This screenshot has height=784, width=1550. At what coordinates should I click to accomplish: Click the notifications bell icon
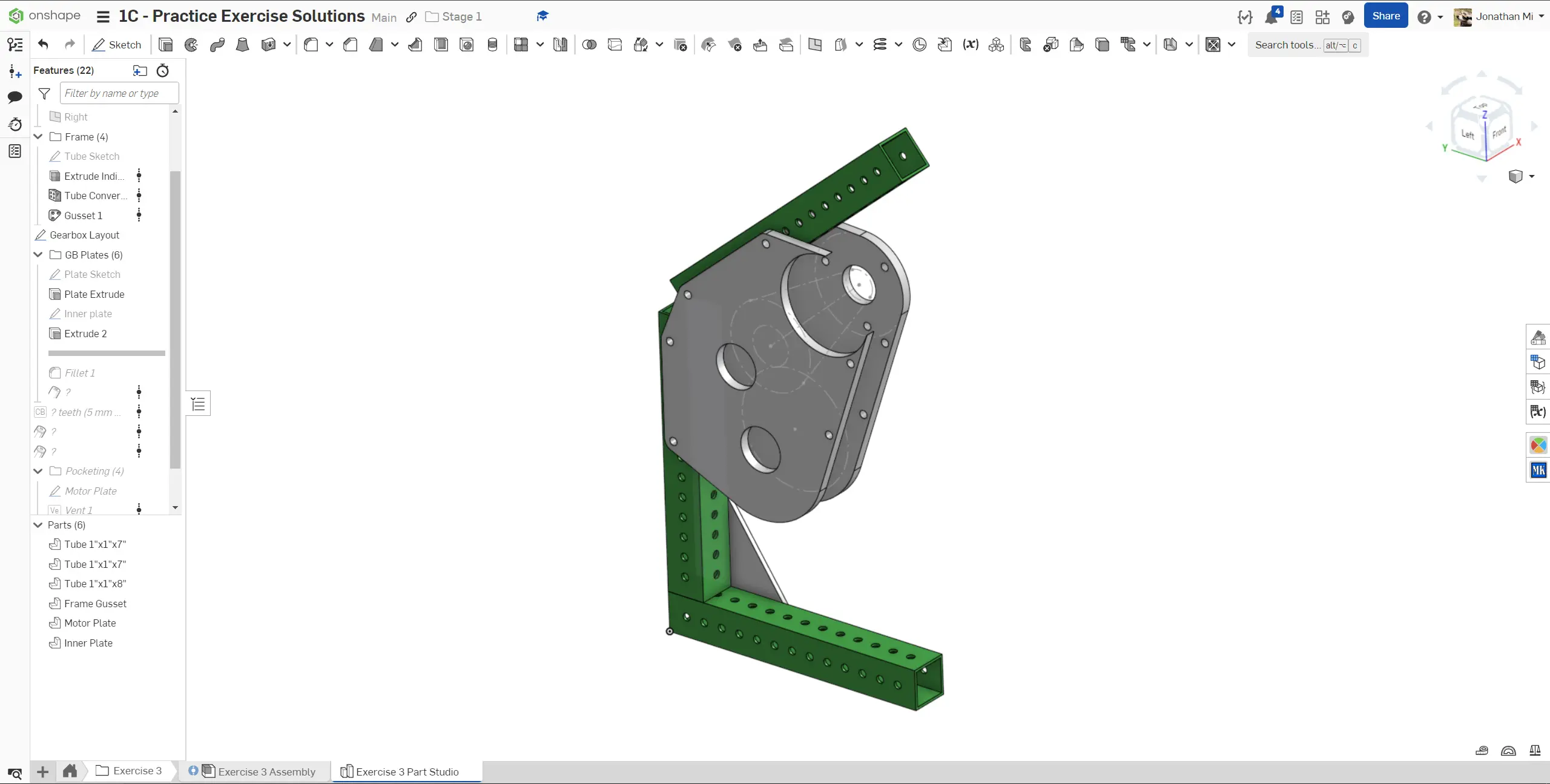pyautogui.click(x=1271, y=17)
